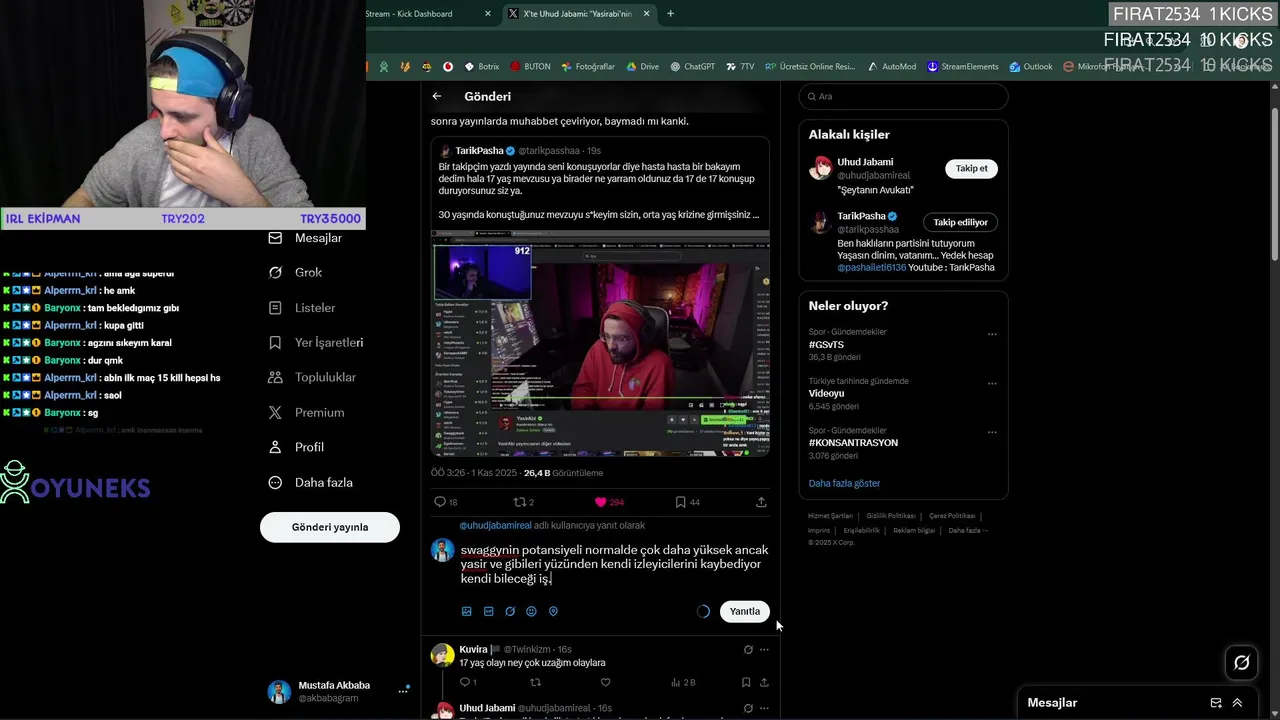Click the floating Grok button

pyautogui.click(x=1242, y=662)
